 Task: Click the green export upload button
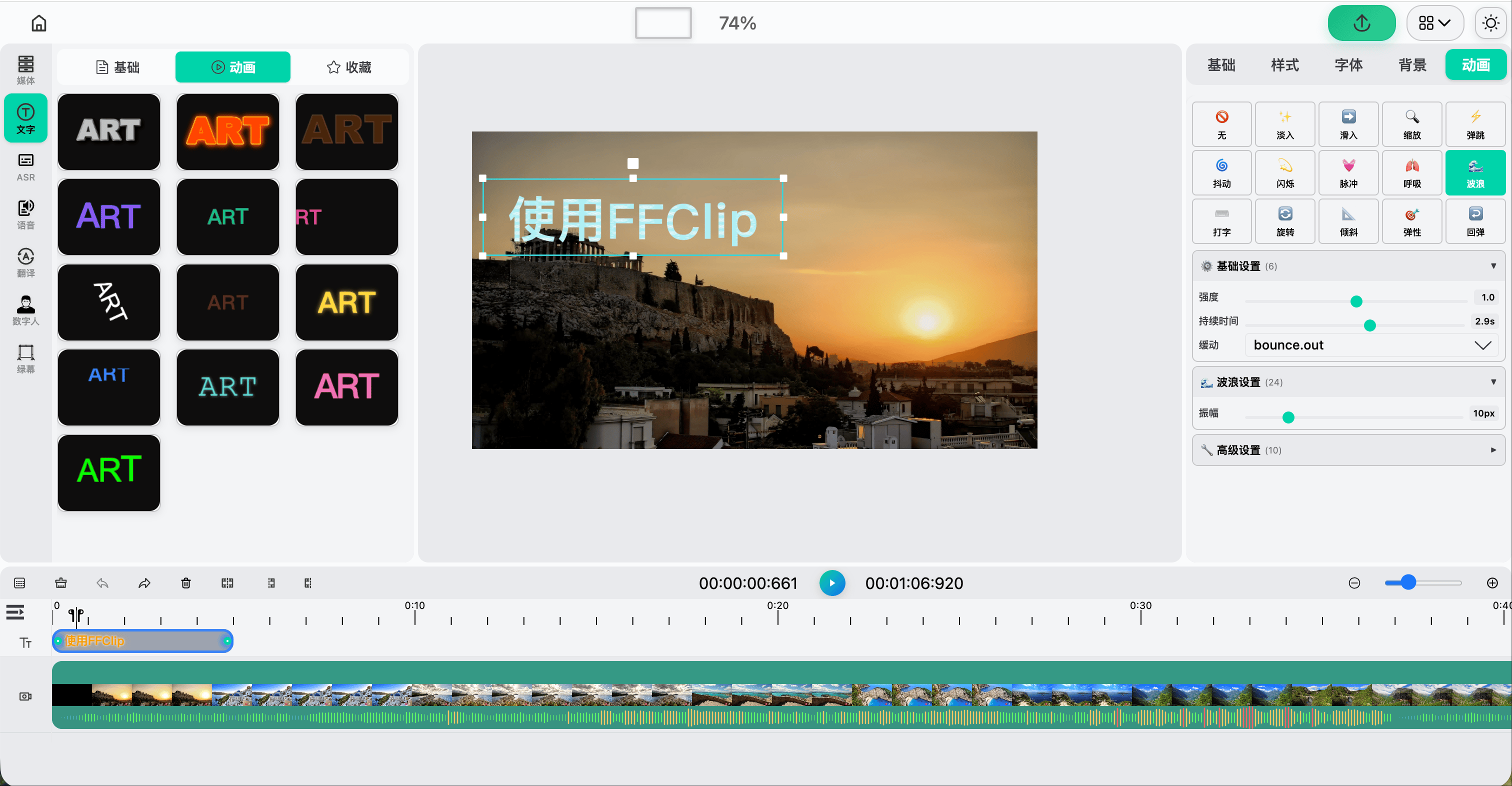[1361, 23]
